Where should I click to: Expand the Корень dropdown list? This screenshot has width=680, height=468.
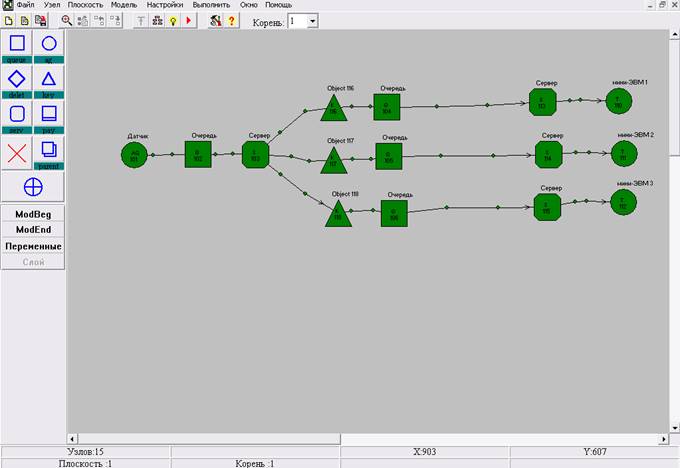point(312,20)
